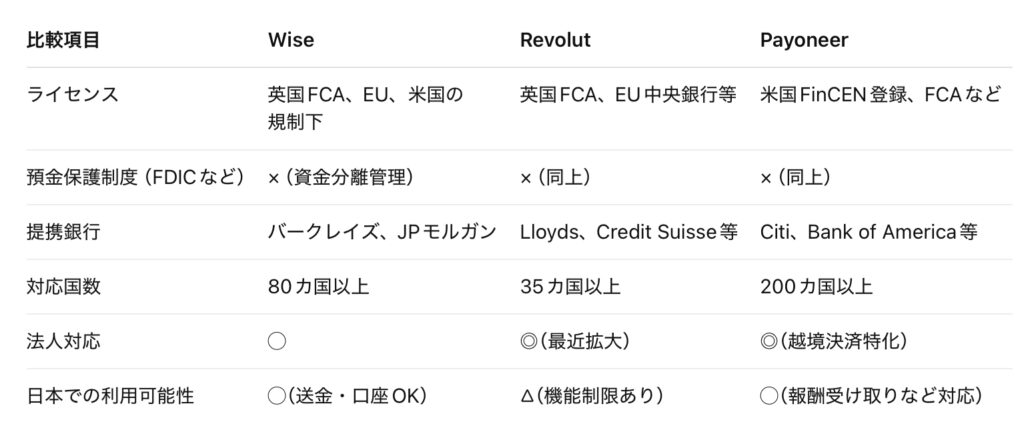Click the △（機能制限あり） cell

(591, 396)
